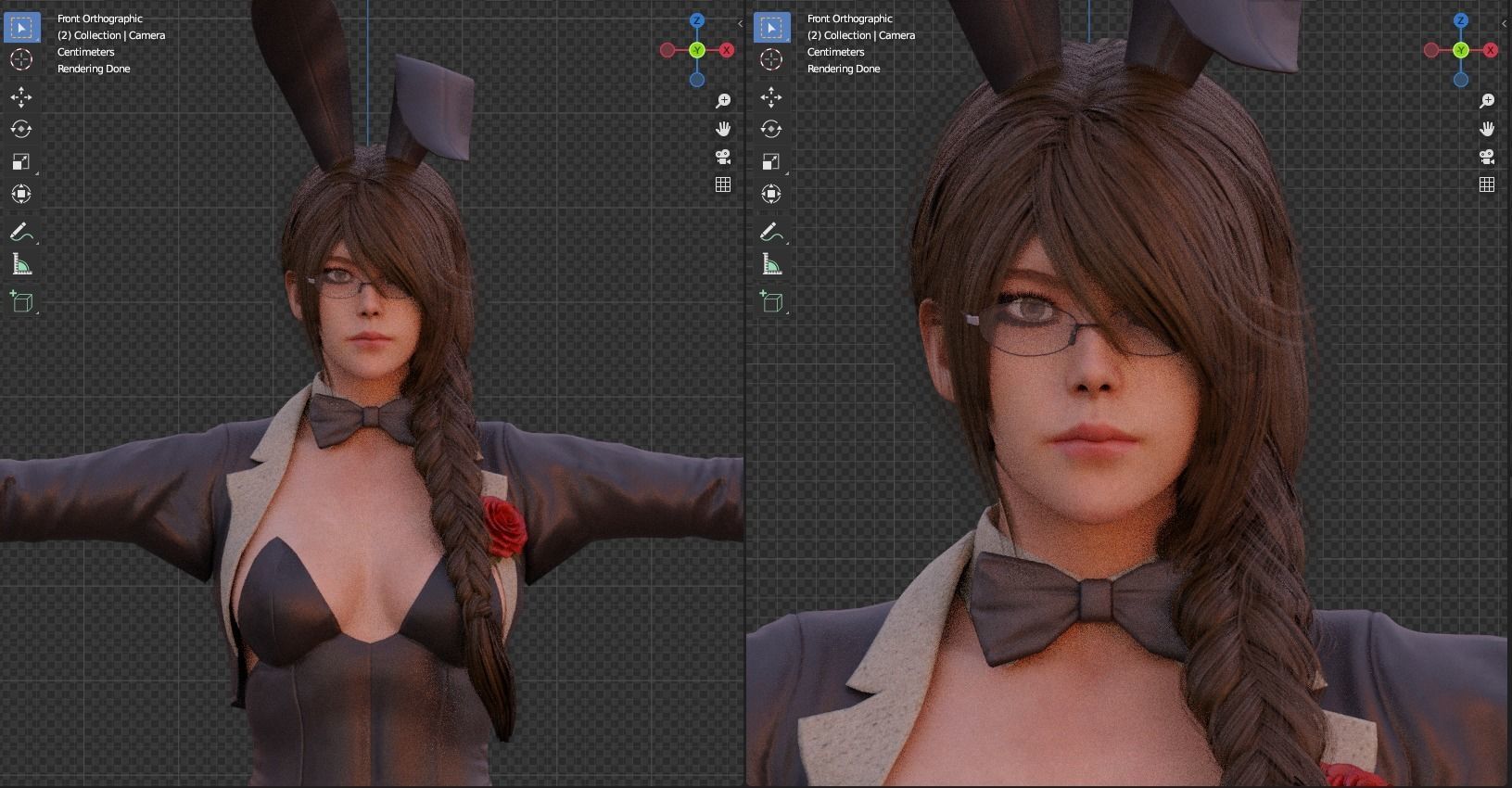This screenshot has width=1512, height=788.
Task: Click the red X axis on right viewport gizmo
Action: (1491, 50)
